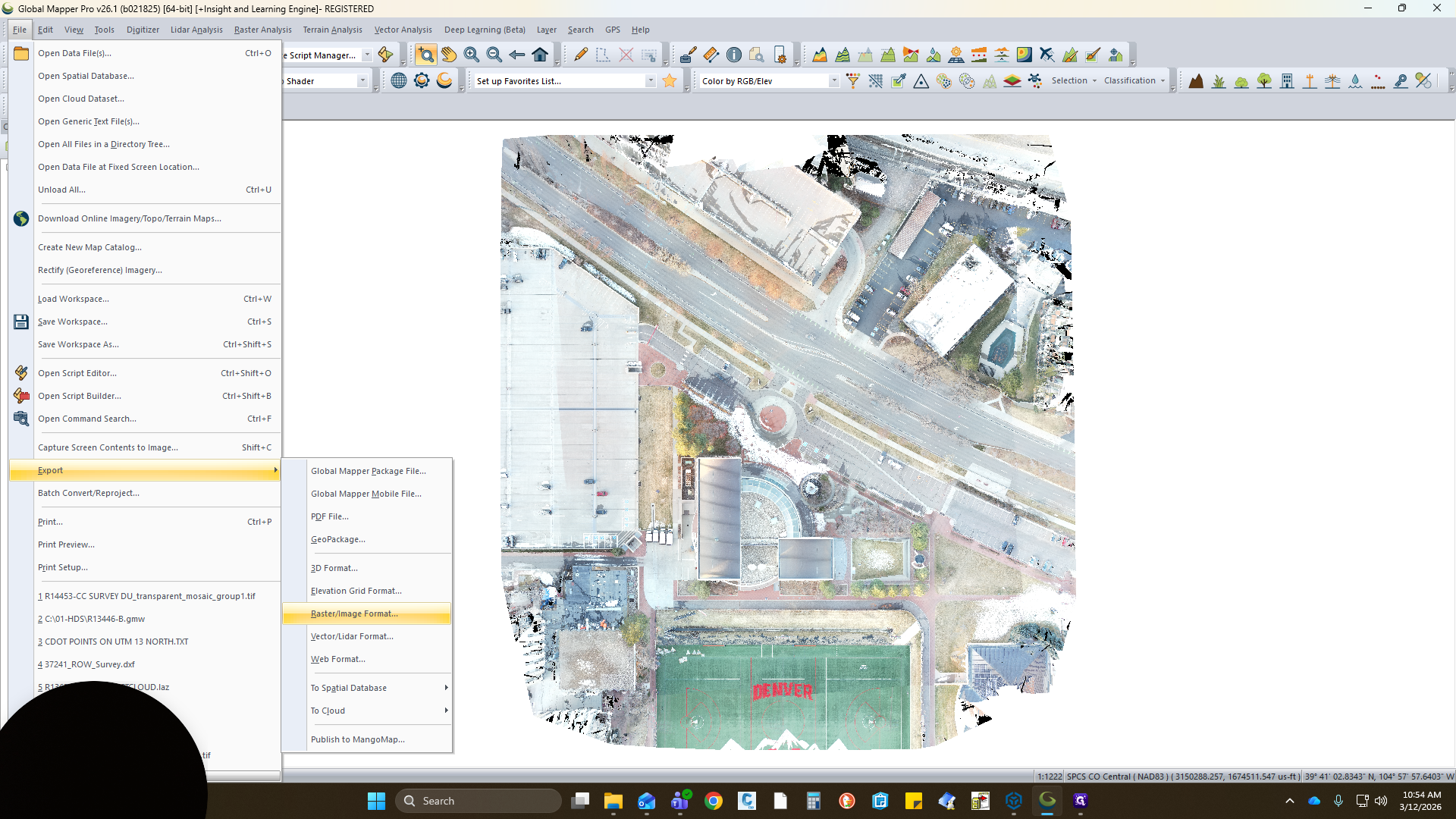Click the building classification icon
The image size is (1456, 819).
(x=1287, y=80)
